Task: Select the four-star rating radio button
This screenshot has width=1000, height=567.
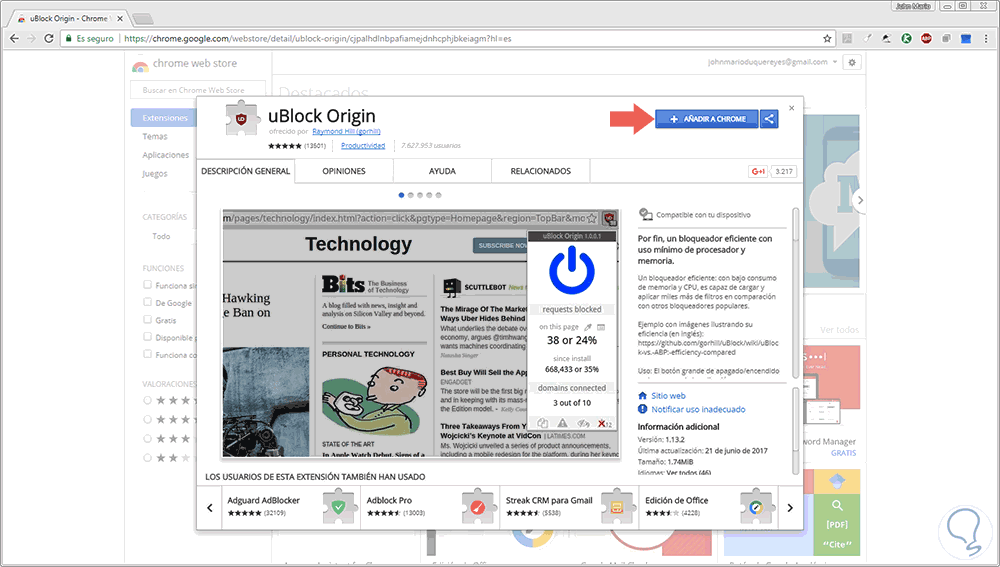Action: (x=147, y=420)
